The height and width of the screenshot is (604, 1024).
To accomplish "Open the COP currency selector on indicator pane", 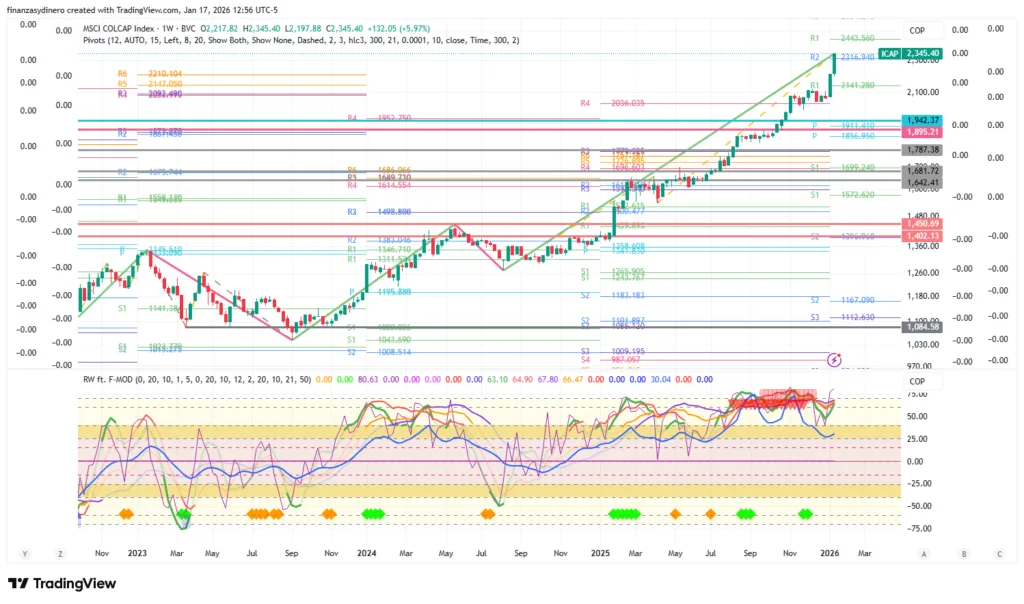I will [917, 381].
